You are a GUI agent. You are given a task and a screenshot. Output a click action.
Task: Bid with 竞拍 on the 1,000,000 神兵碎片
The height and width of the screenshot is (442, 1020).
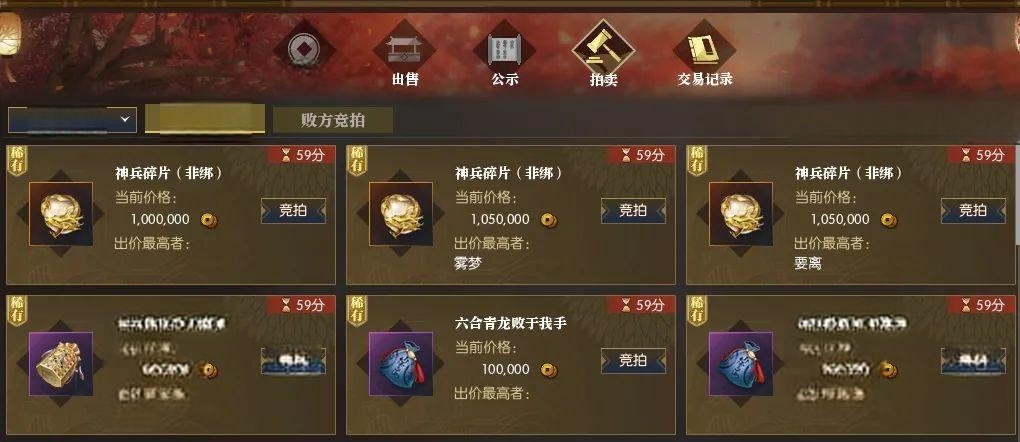pos(293,211)
